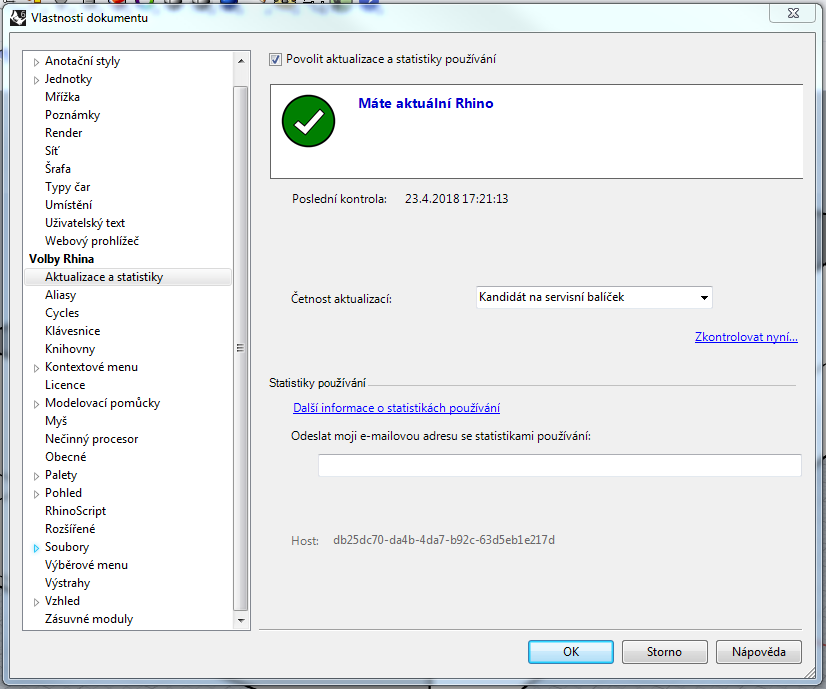826x689 pixels.
Task: Select Myš in the tree
Action: pyautogui.click(x=56, y=421)
